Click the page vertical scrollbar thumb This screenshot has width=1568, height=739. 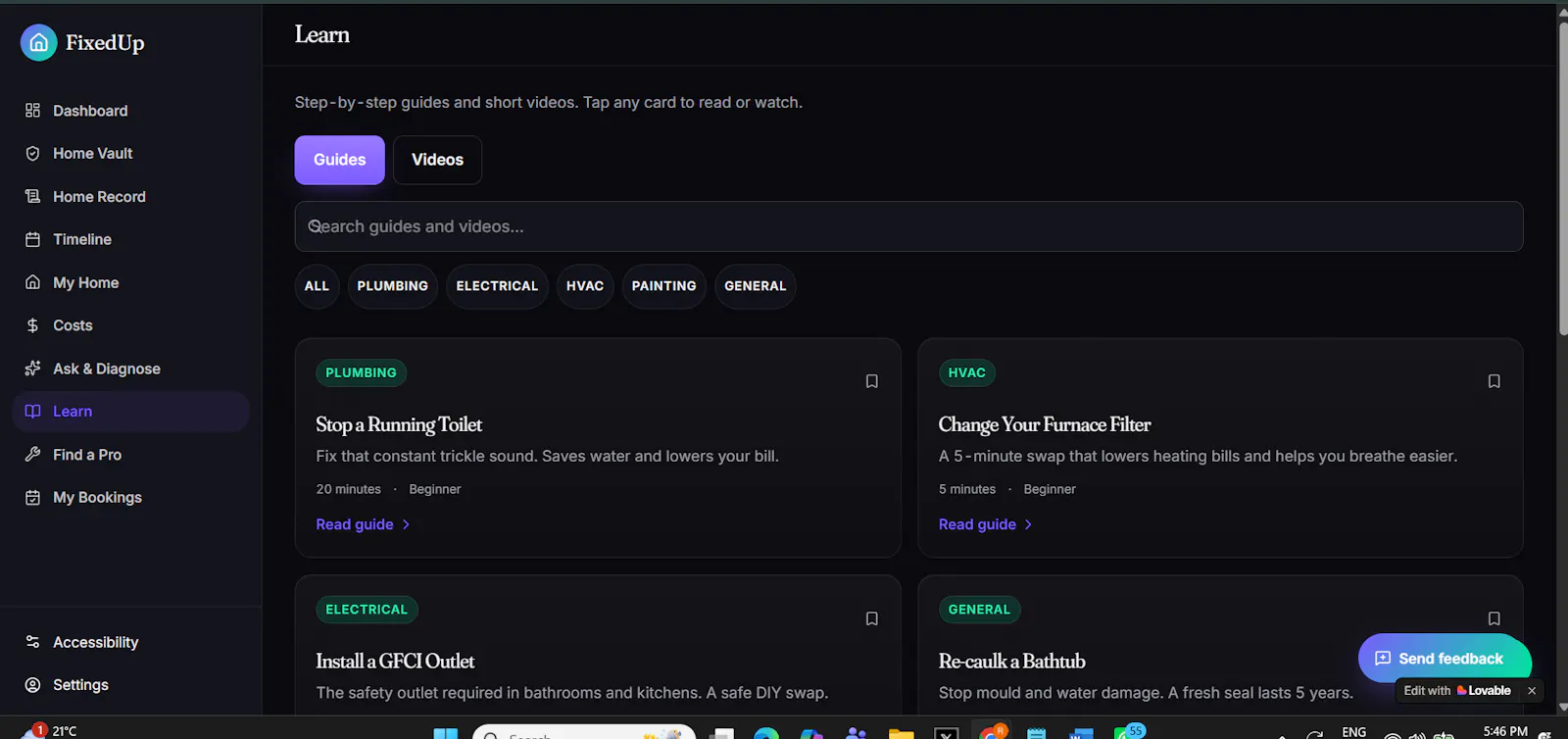(x=1562, y=177)
